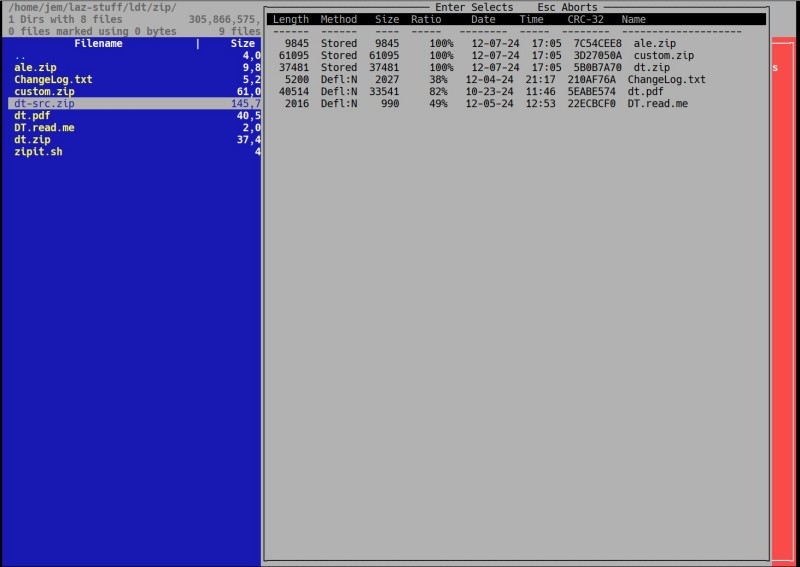
Task: Select ale.zip in the left file panel
Action: 35,68
